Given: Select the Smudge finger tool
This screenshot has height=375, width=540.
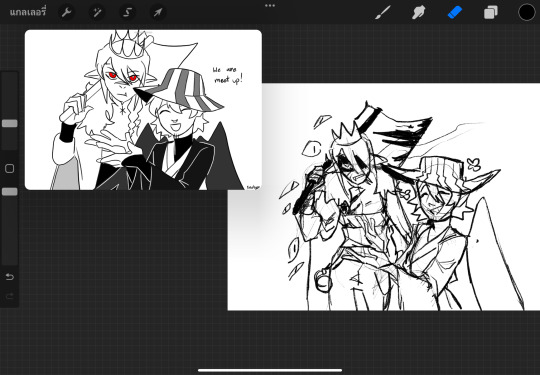Looking at the screenshot, I should (x=418, y=13).
